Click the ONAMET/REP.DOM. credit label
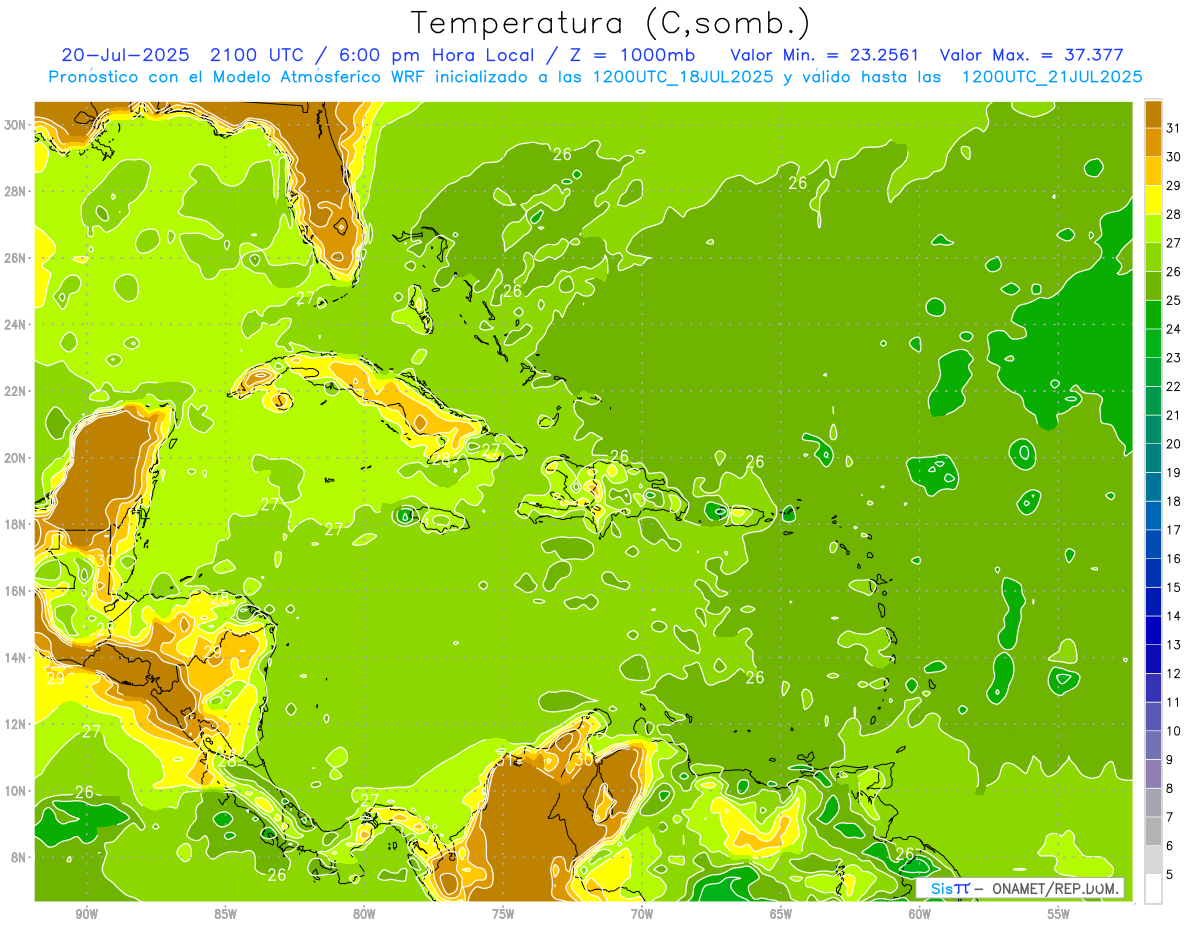Image resolution: width=1200 pixels, height=927 pixels. click(x=1056, y=888)
